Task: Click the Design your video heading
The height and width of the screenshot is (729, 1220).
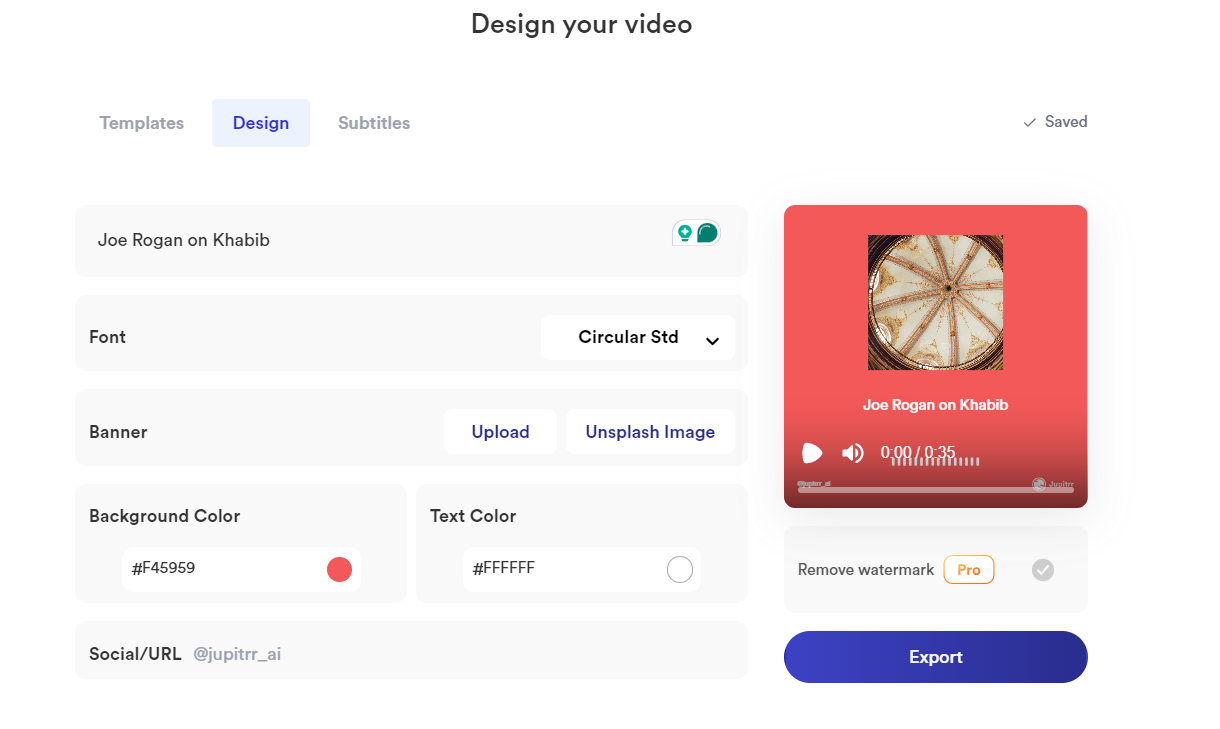Action: (582, 24)
